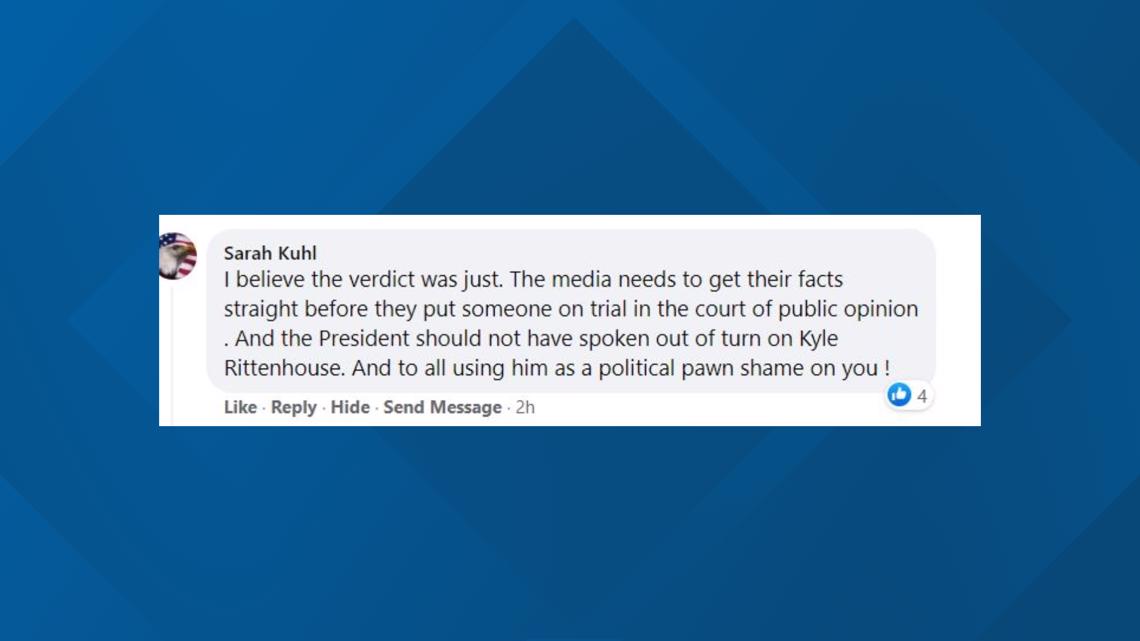Viewport: 1140px width, 641px height.
Task: Click the blue thumbs-up reaction icon
Action: click(899, 395)
